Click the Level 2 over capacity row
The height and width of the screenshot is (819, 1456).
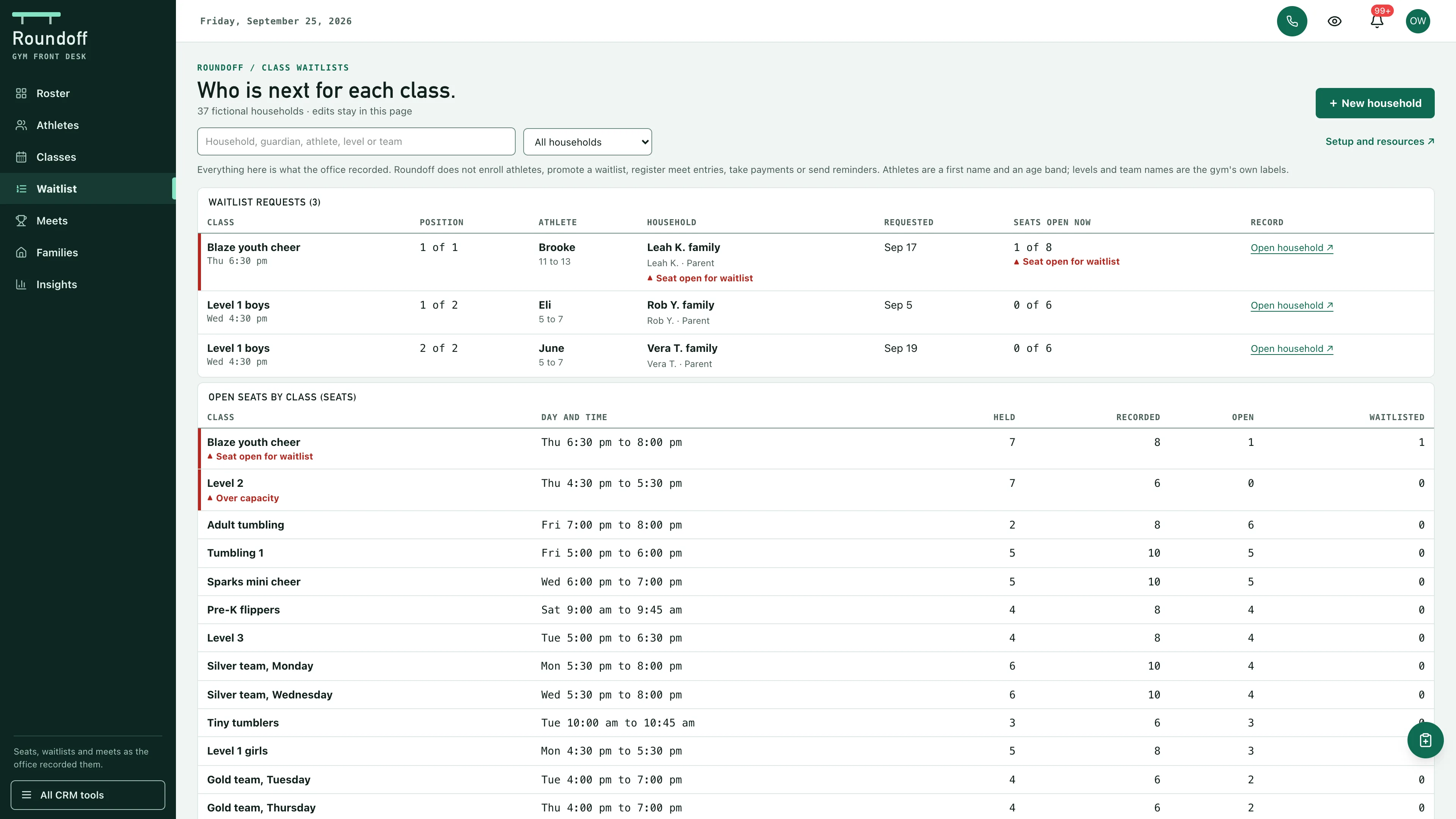click(816, 490)
